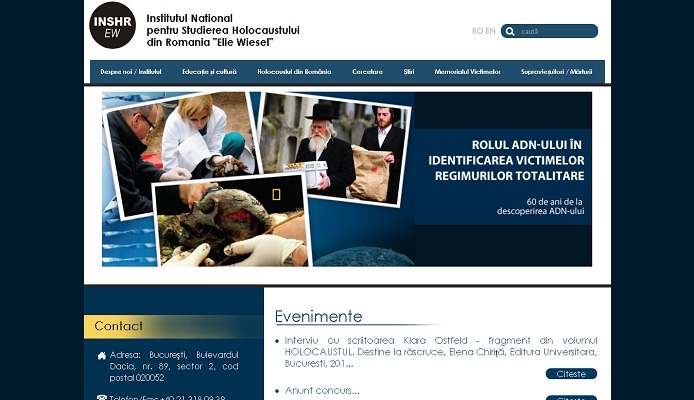This screenshot has height=400, width=694.
Task: Click the institute title text in header
Action: click(223, 31)
